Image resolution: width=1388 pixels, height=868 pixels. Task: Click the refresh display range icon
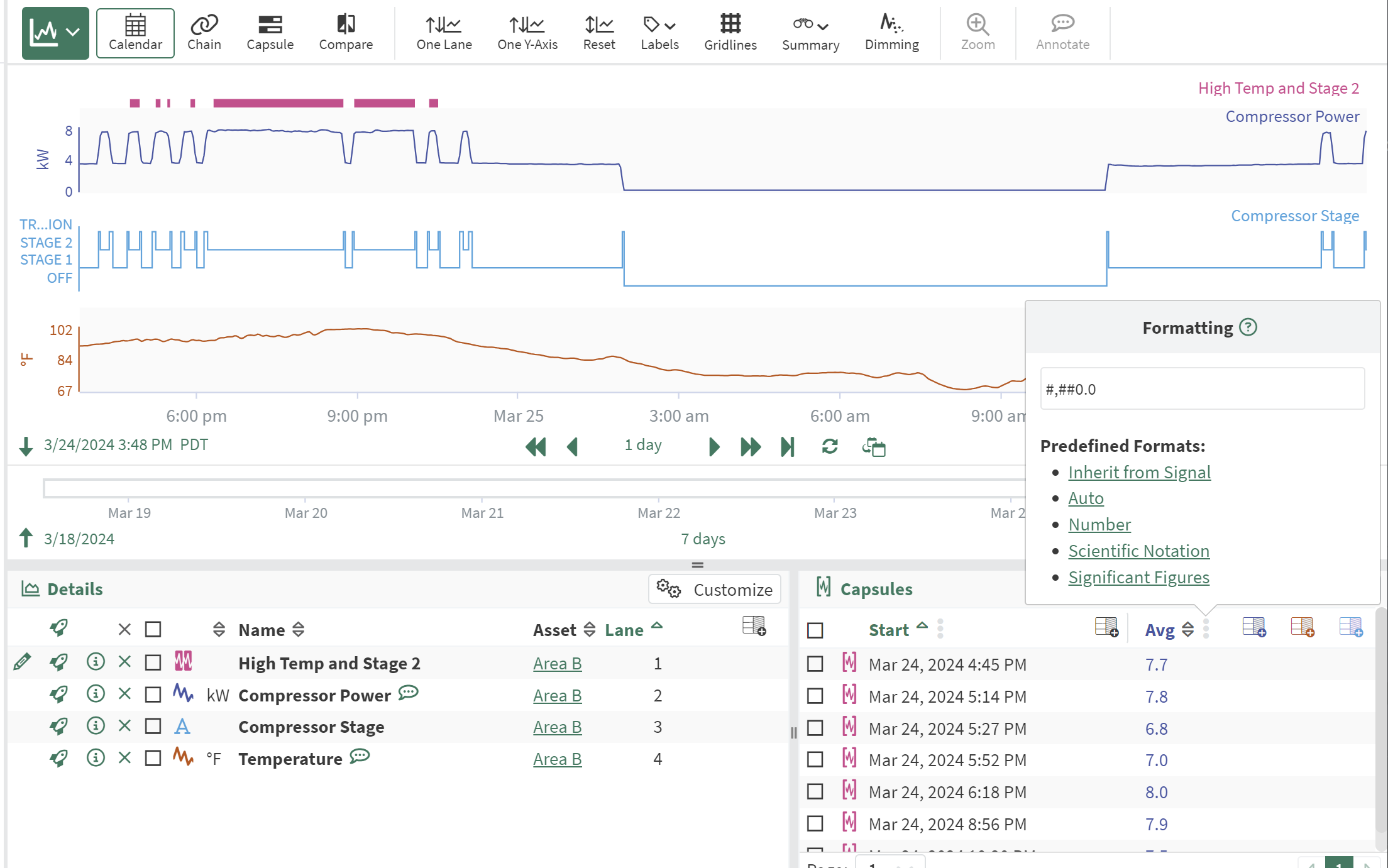(x=829, y=446)
